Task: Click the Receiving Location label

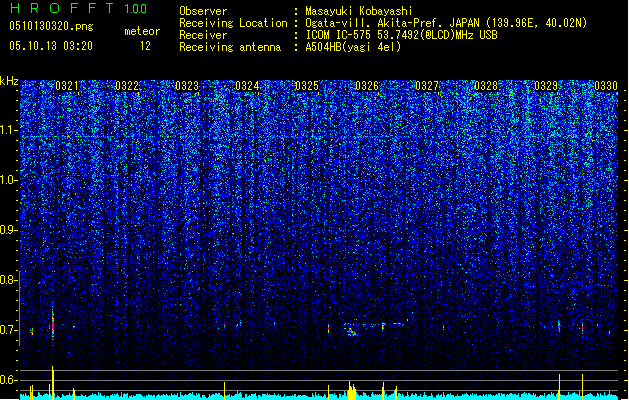Action: tap(233, 23)
